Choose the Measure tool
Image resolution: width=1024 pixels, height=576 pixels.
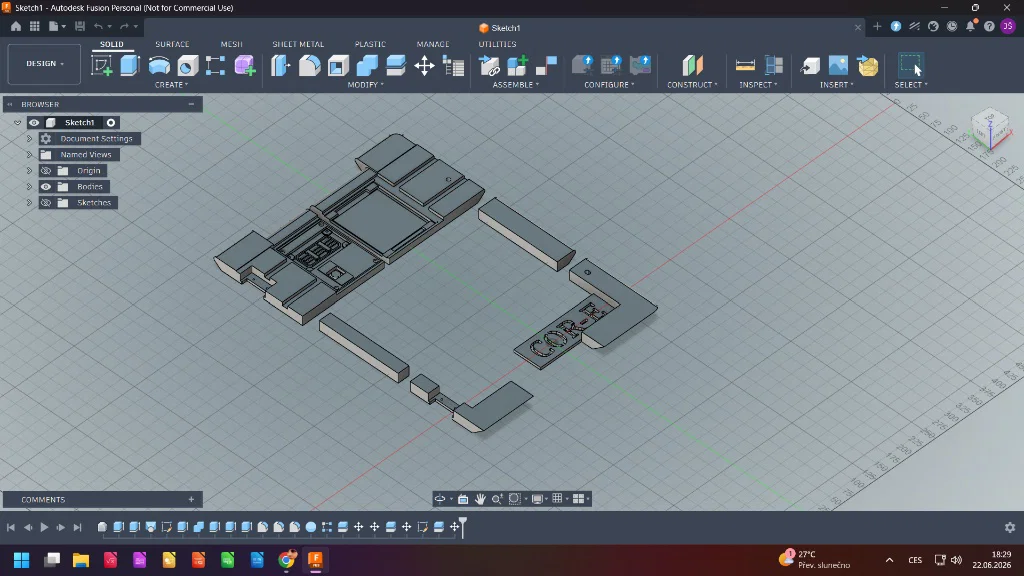pyautogui.click(x=745, y=65)
